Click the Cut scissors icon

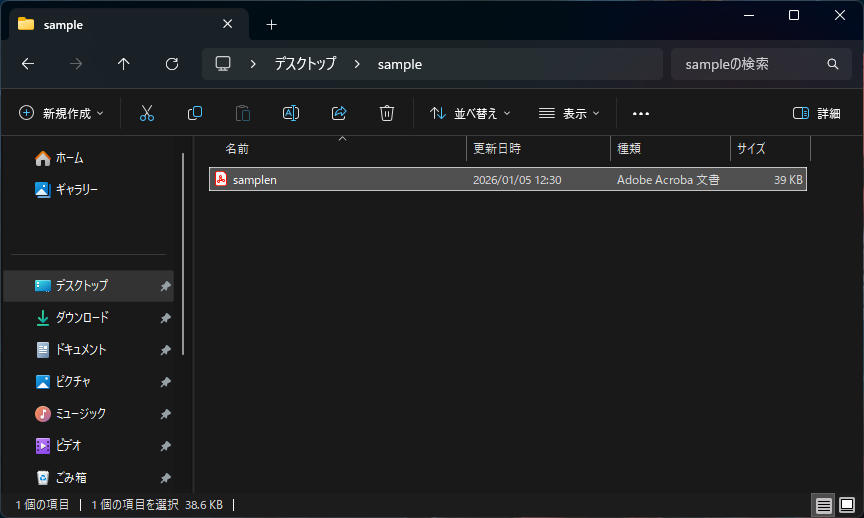tap(147, 113)
